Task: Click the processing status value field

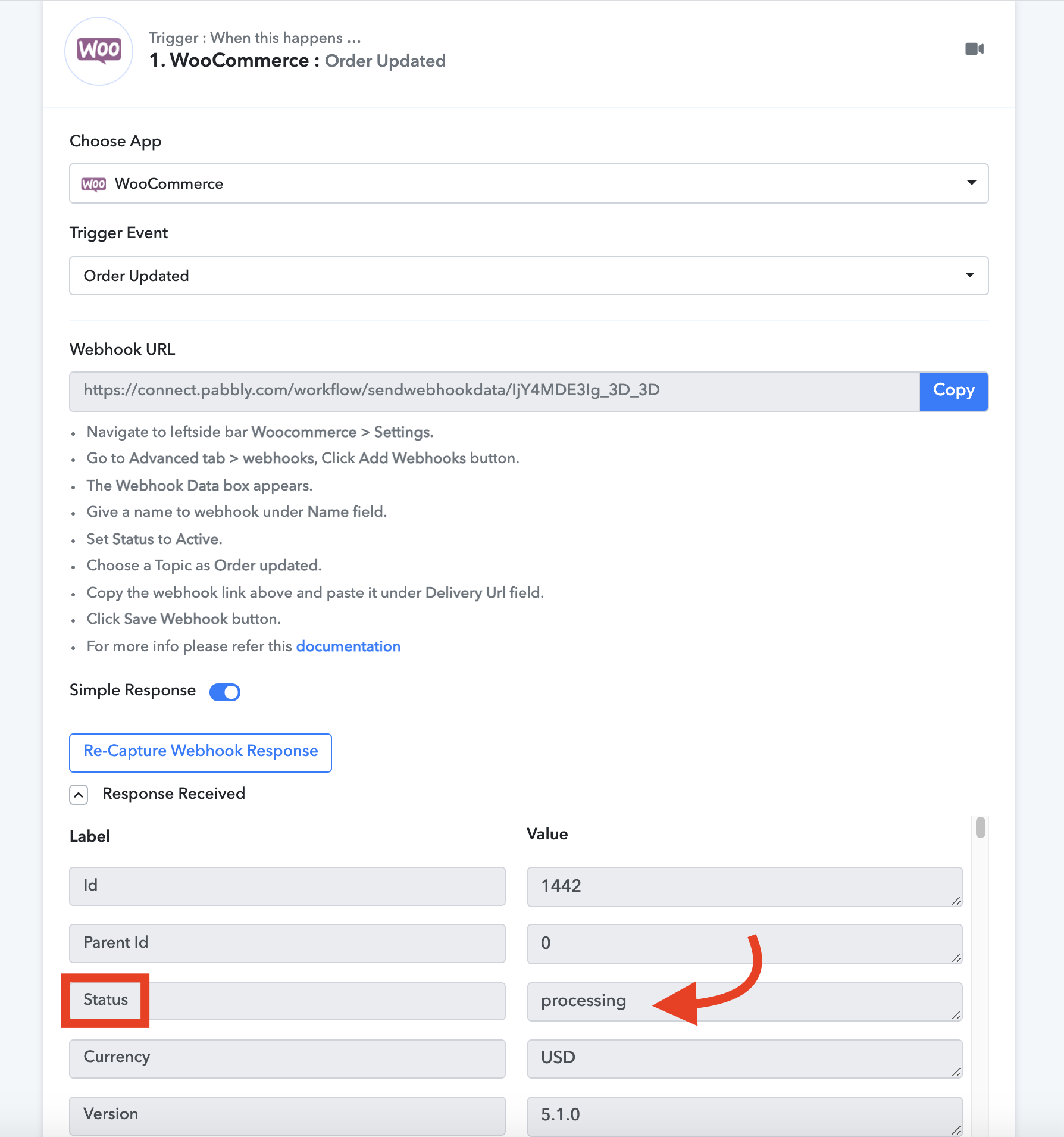Action: click(744, 1001)
